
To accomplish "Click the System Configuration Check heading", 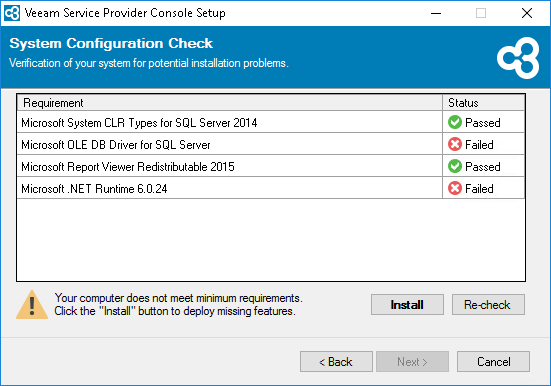I will (x=111, y=43).
